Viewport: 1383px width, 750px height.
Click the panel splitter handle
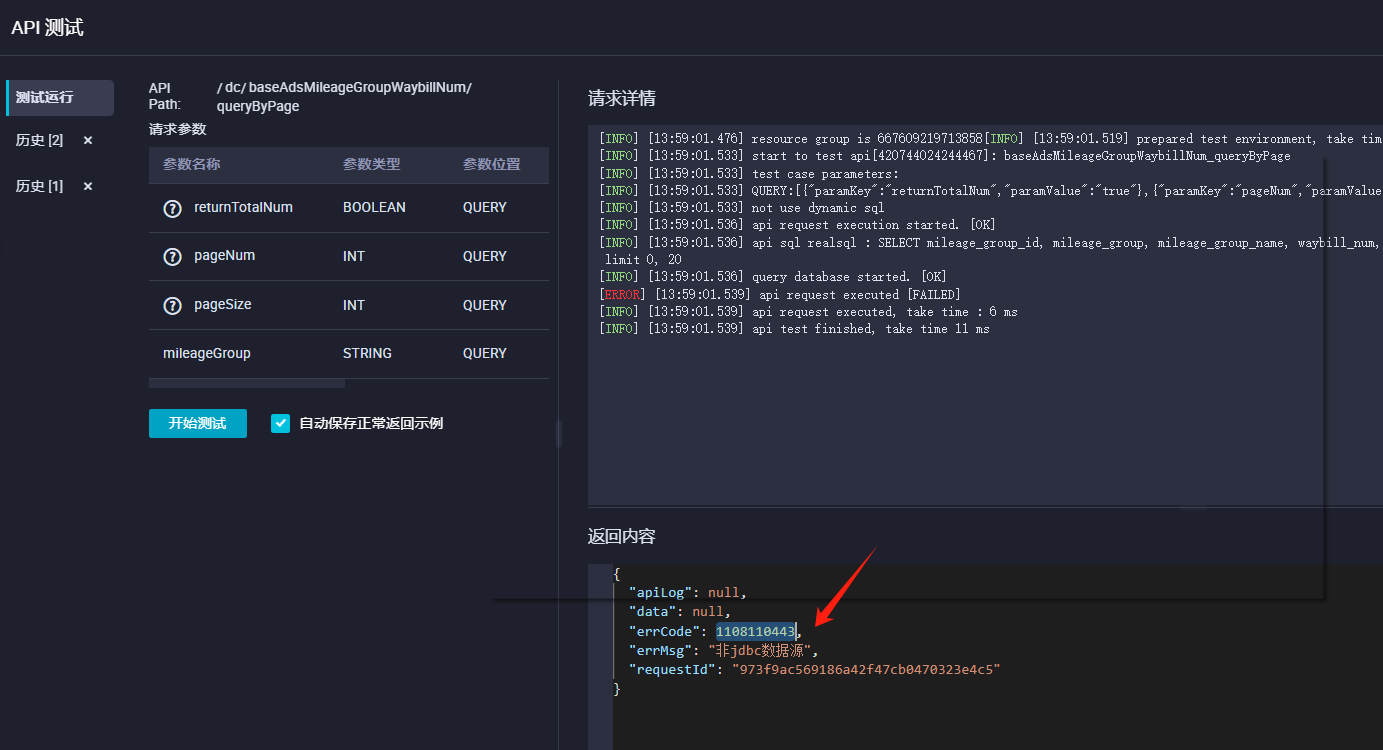559,433
